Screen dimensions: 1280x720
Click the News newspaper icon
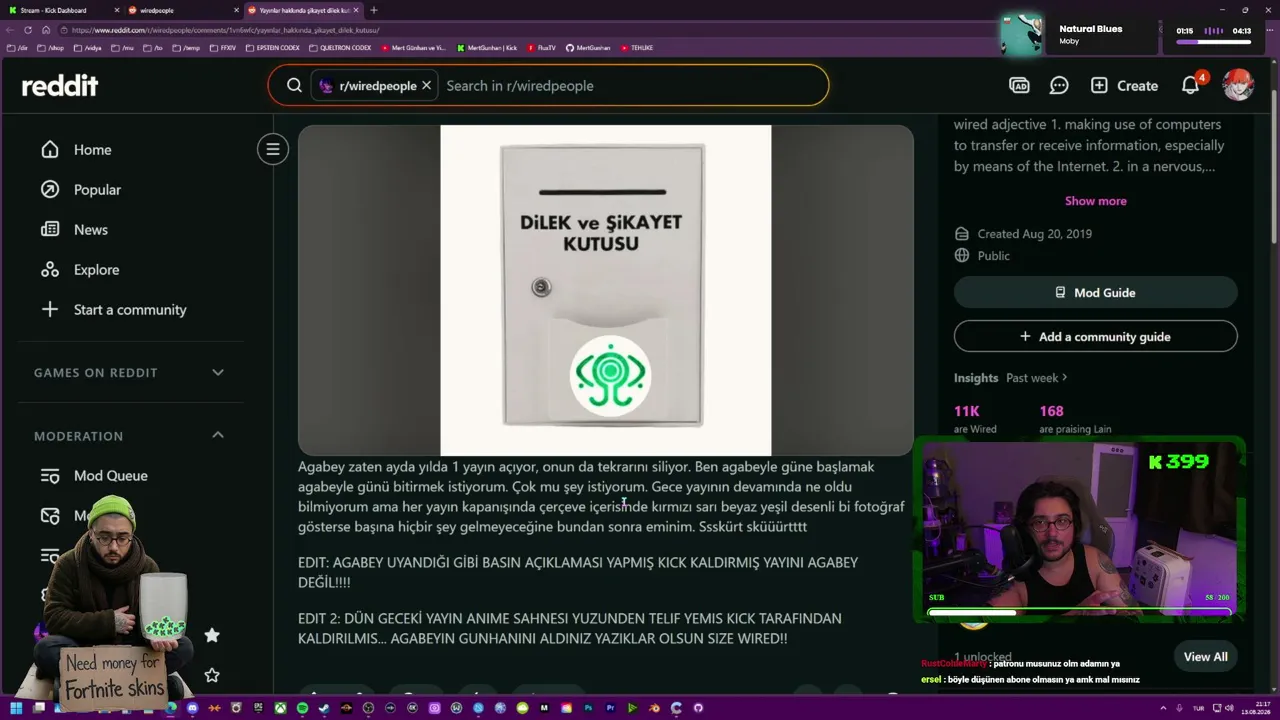click(50, 230)
